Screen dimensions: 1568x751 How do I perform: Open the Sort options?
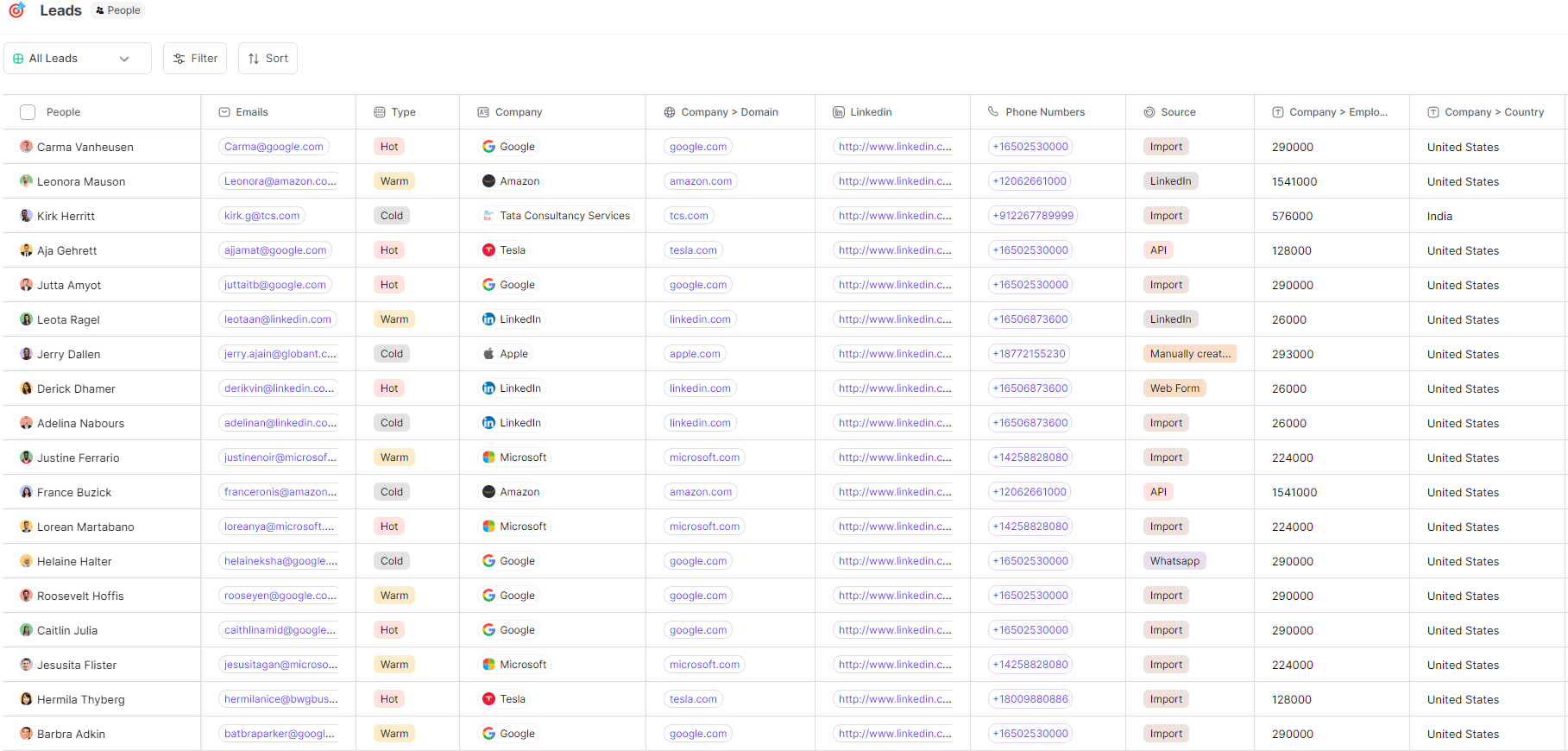268,59
